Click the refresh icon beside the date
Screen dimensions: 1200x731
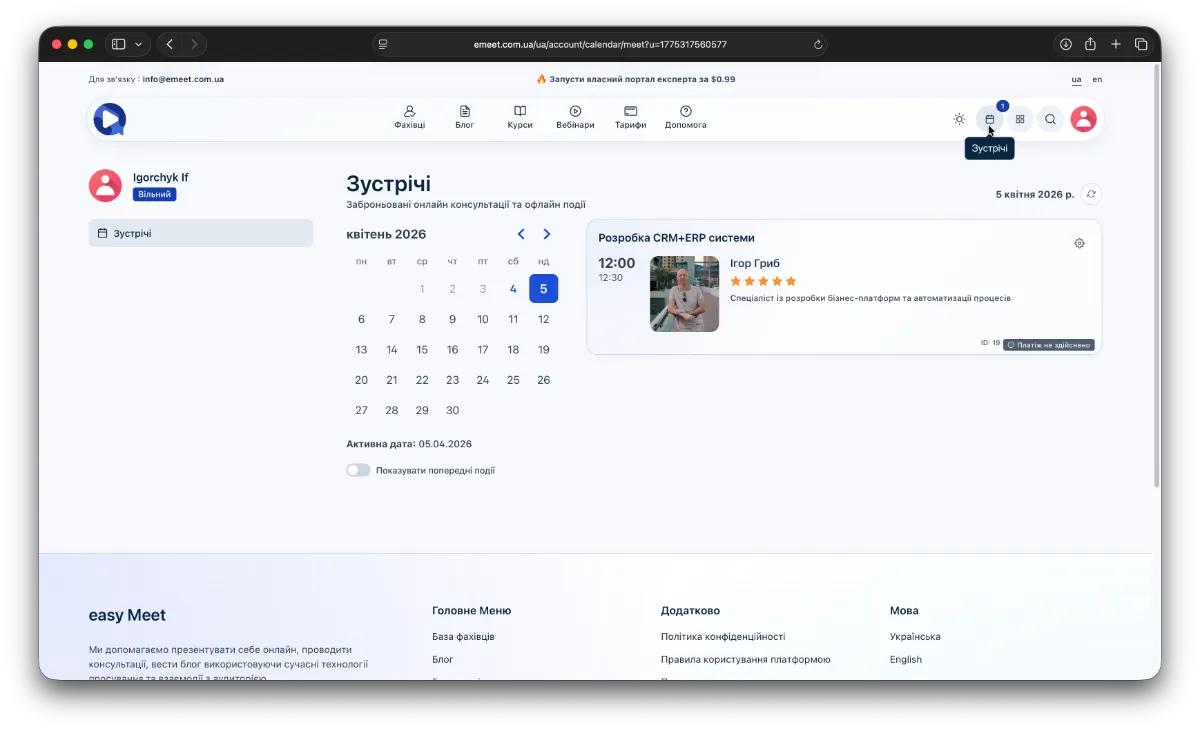click(1091, 194)
